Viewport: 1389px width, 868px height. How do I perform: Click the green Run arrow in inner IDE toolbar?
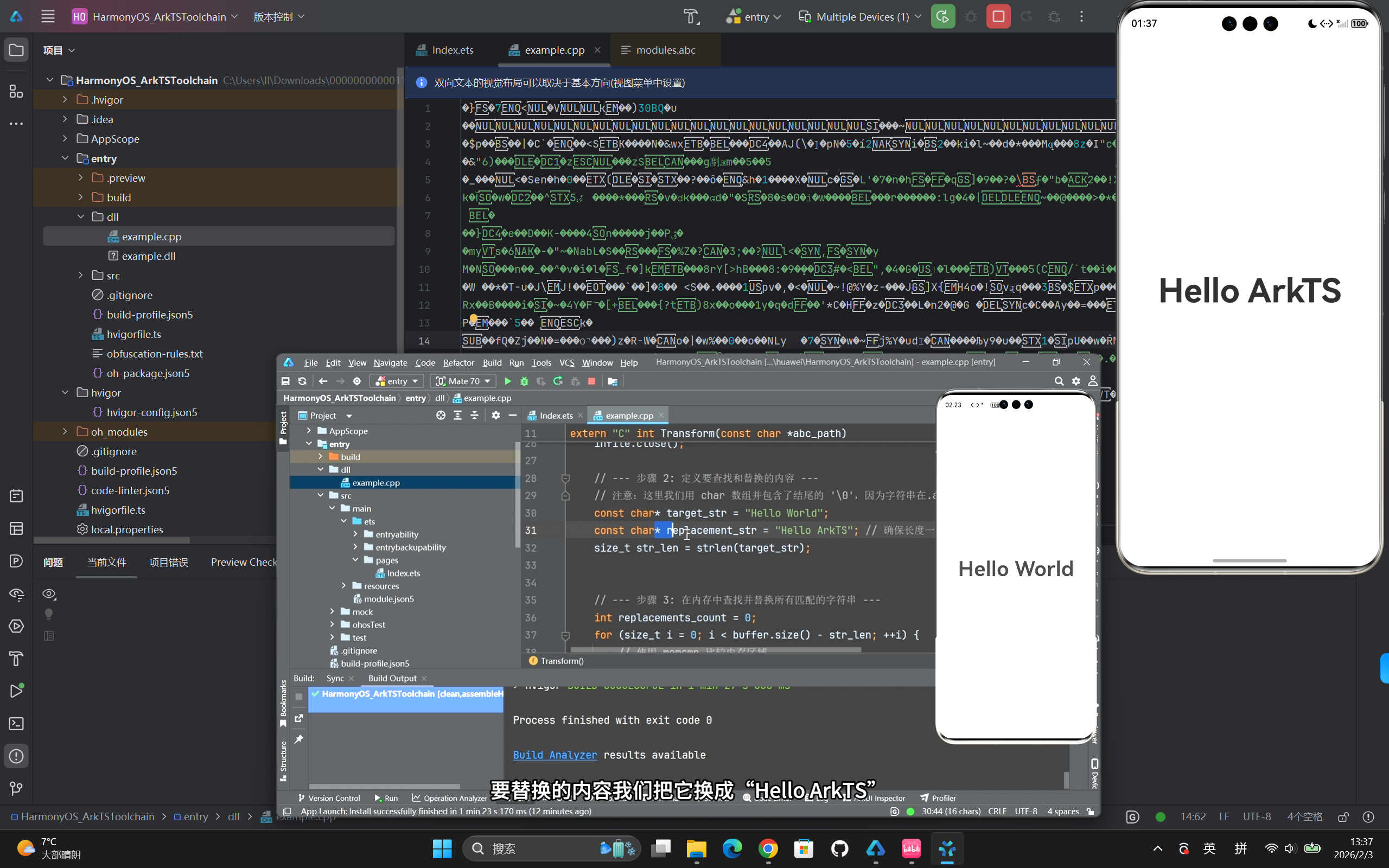click(x=507, y=381)
